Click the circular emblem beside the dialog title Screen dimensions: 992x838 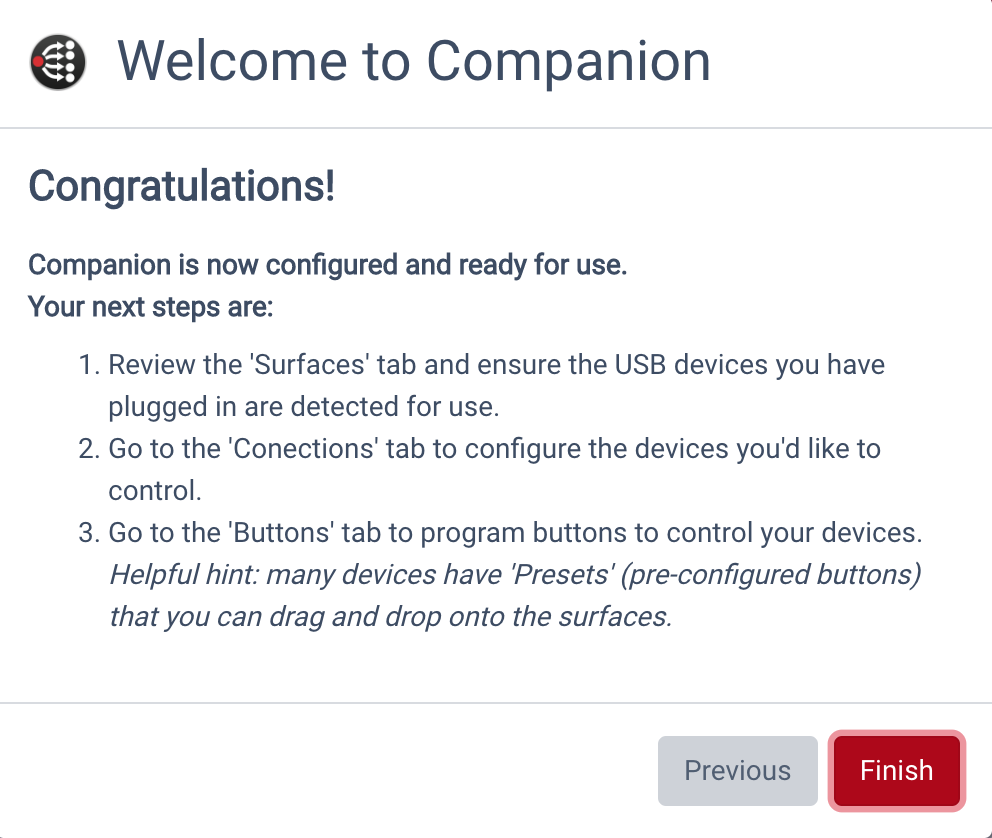[x=57, y=61]
